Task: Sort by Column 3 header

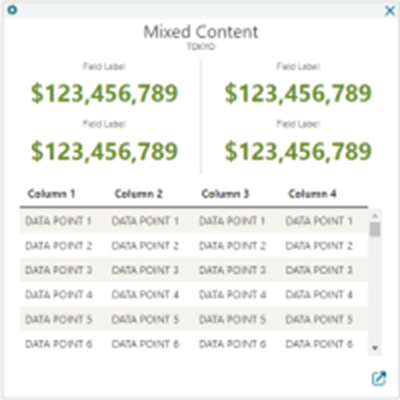Action: tap(225, 194)
